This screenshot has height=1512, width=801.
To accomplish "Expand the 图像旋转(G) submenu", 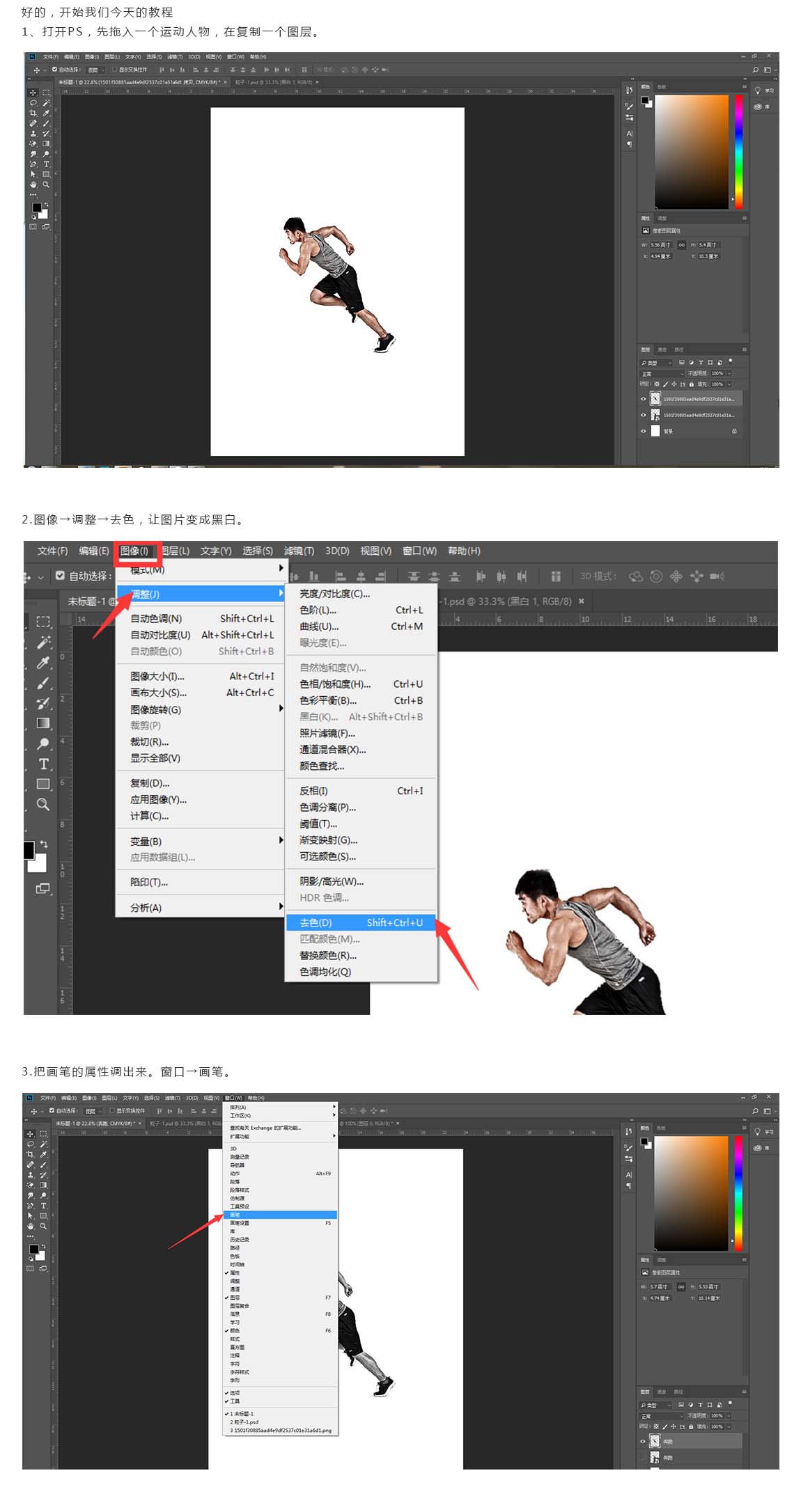I will tap(281, 709).
